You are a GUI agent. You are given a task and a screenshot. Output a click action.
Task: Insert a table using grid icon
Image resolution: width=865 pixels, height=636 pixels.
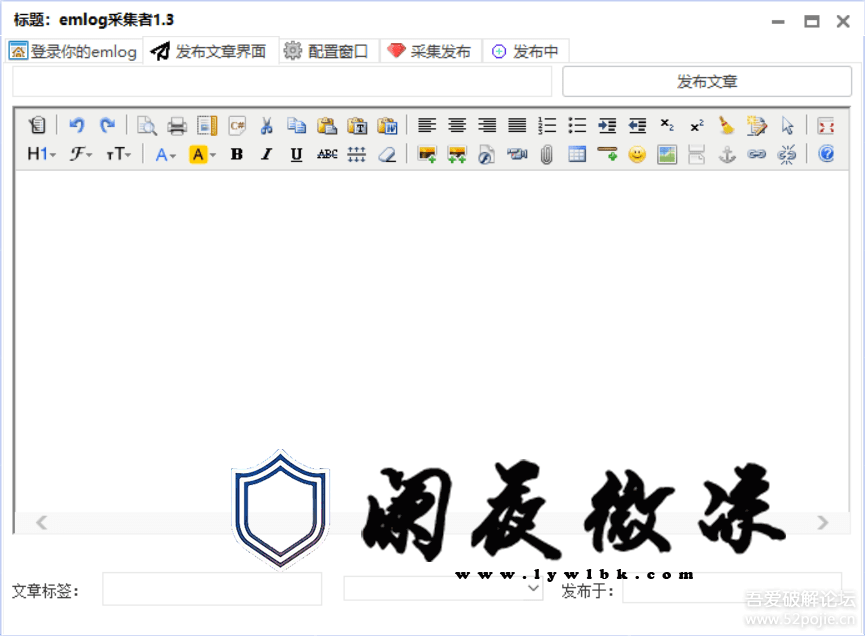(x=577, y=154)
